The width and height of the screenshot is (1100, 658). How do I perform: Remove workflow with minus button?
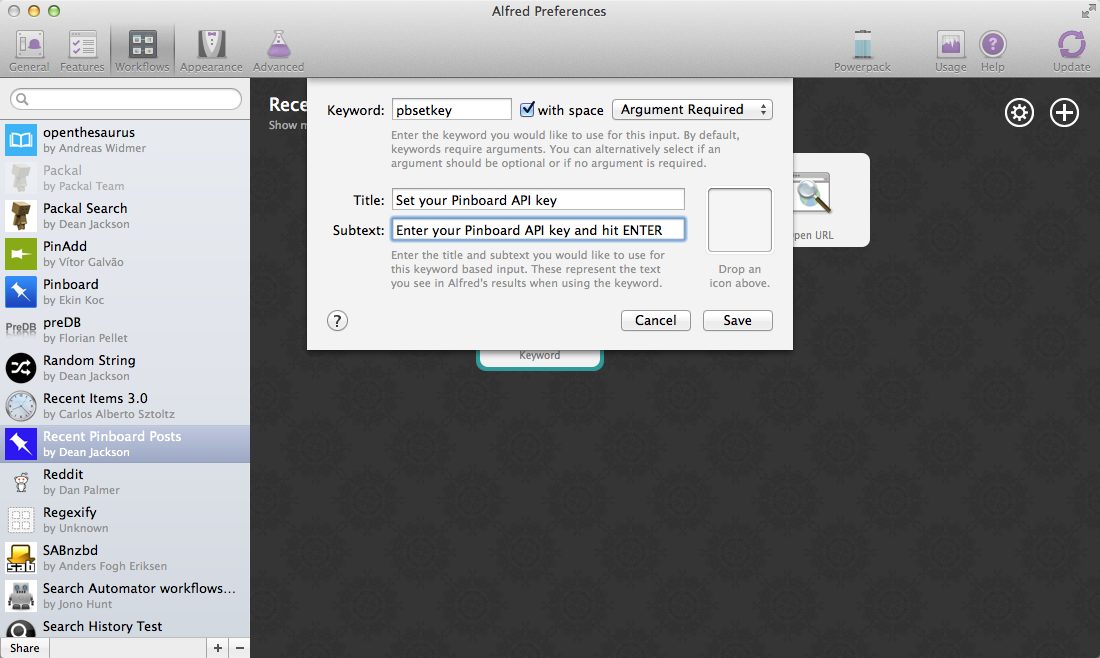pyautogui.click(x=239, y=647)
